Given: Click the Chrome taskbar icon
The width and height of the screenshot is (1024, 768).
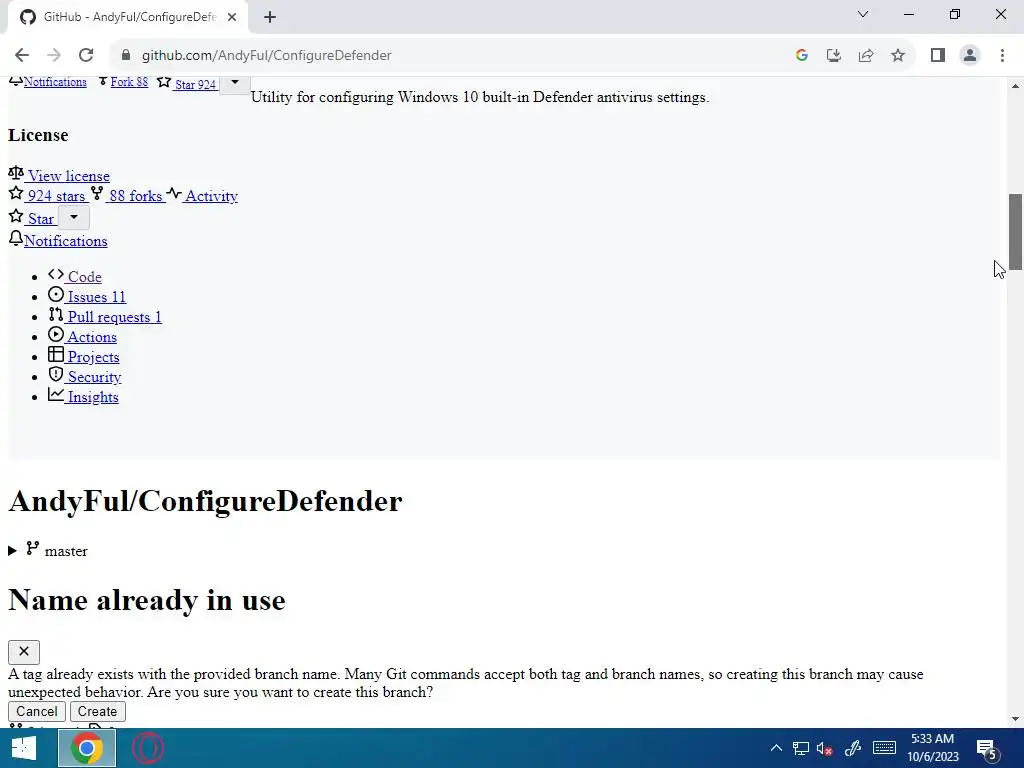Looking at the screenshot, I should point(87,748).
